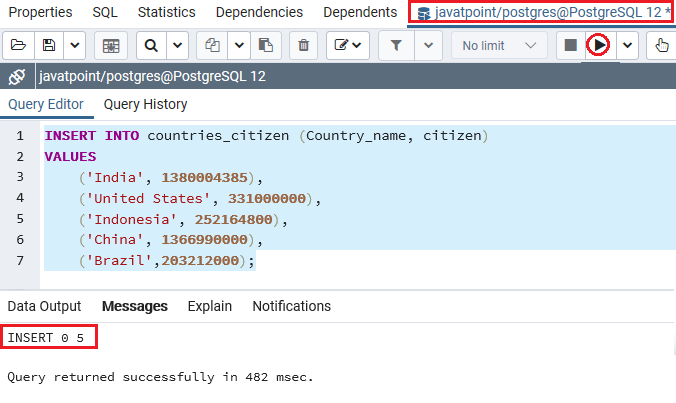Click the Stop query square button
This screenshot has height=403, width=676.
tap(570, 45)
